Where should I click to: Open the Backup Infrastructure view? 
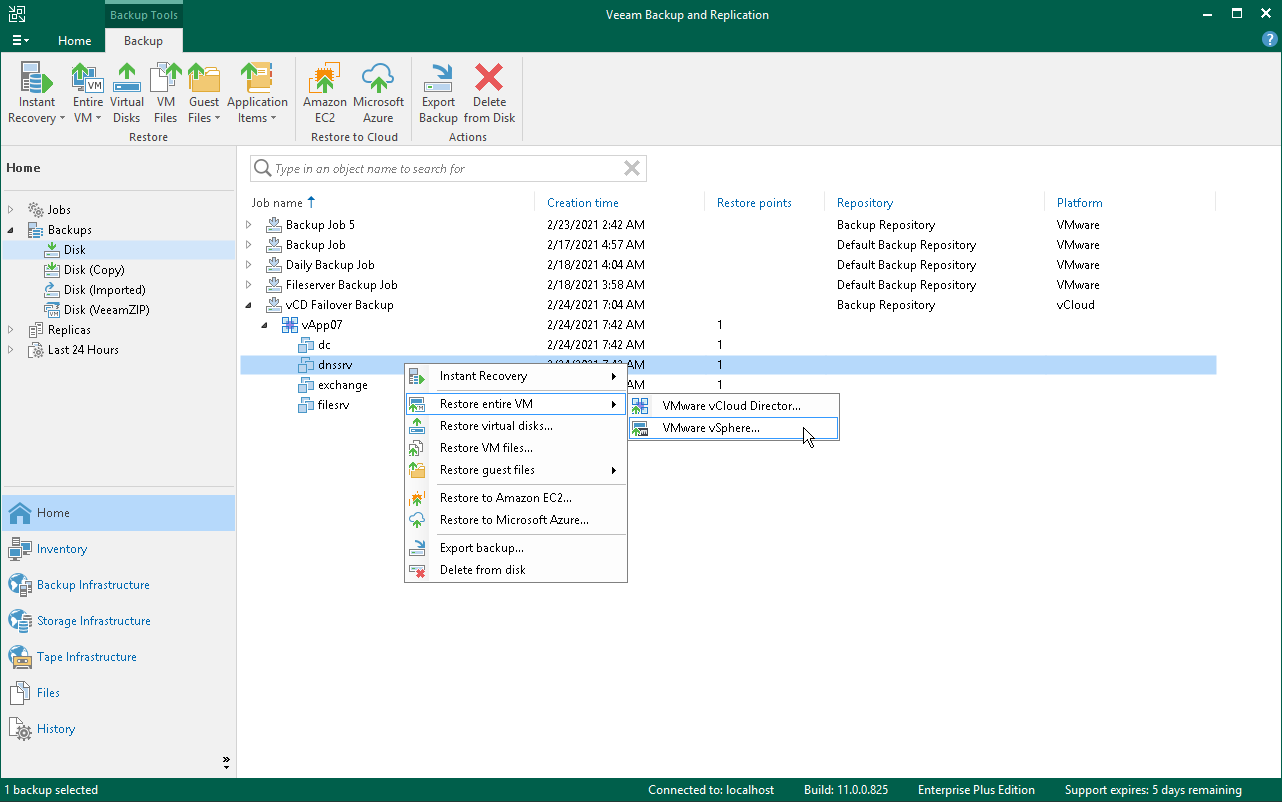click(x=90, y=584)
